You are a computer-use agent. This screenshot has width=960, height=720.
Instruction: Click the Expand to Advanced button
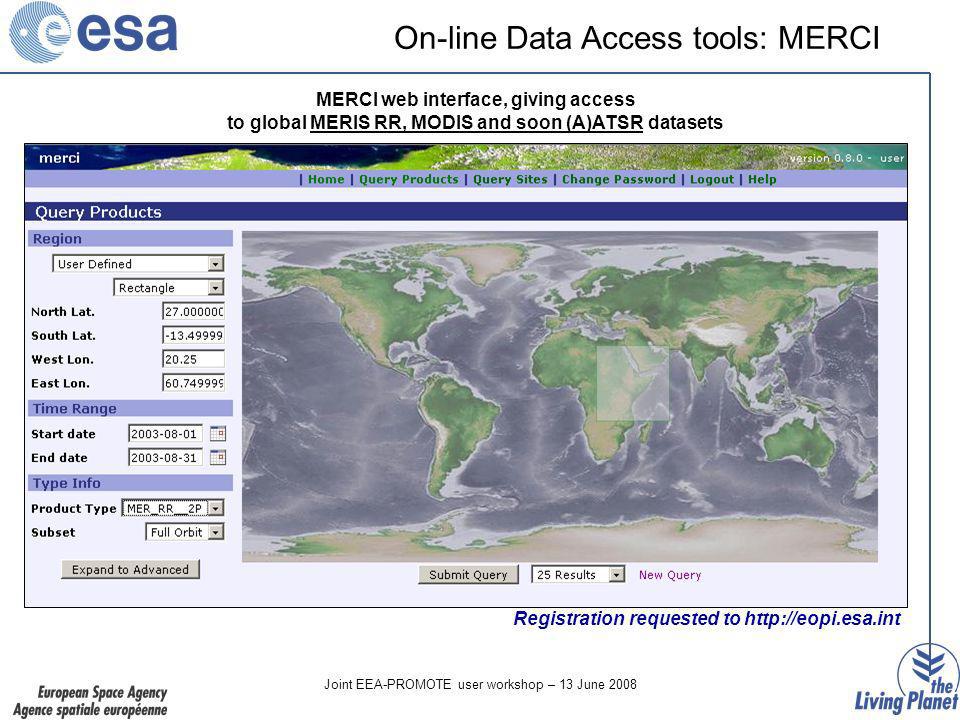coord(130,569)
